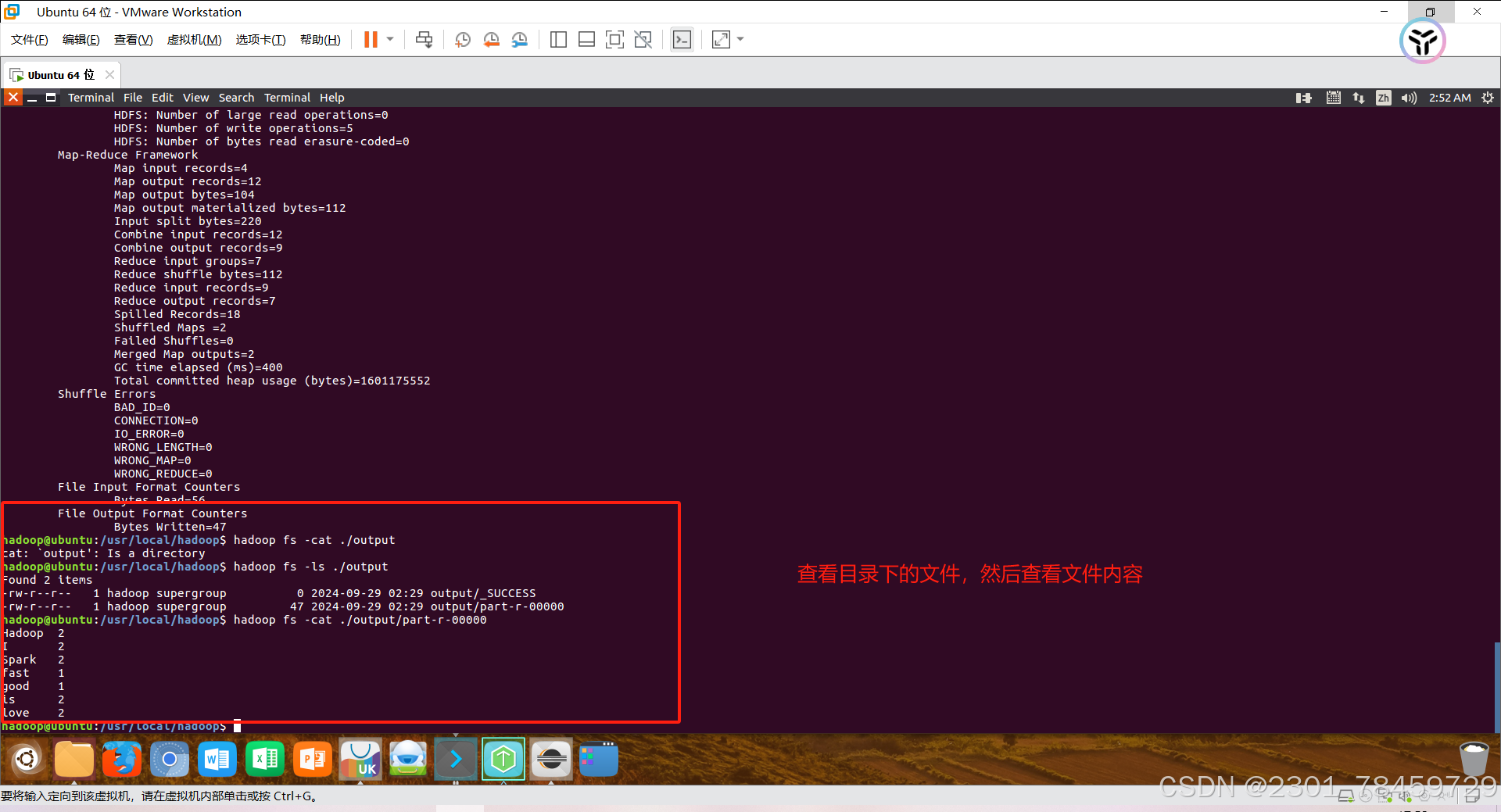Open the Zh input method indicator

tap(1383, 97)
